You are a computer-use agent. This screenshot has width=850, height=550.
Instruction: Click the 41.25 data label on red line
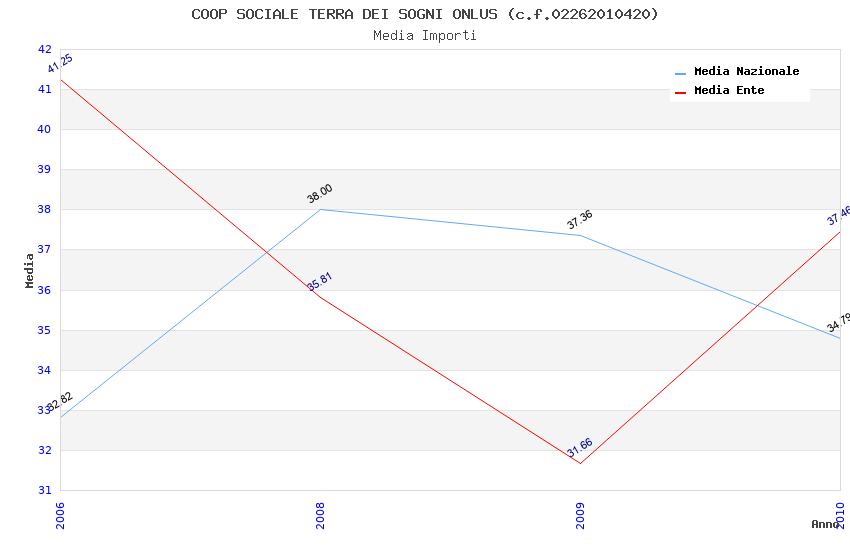tap(60, 64)
